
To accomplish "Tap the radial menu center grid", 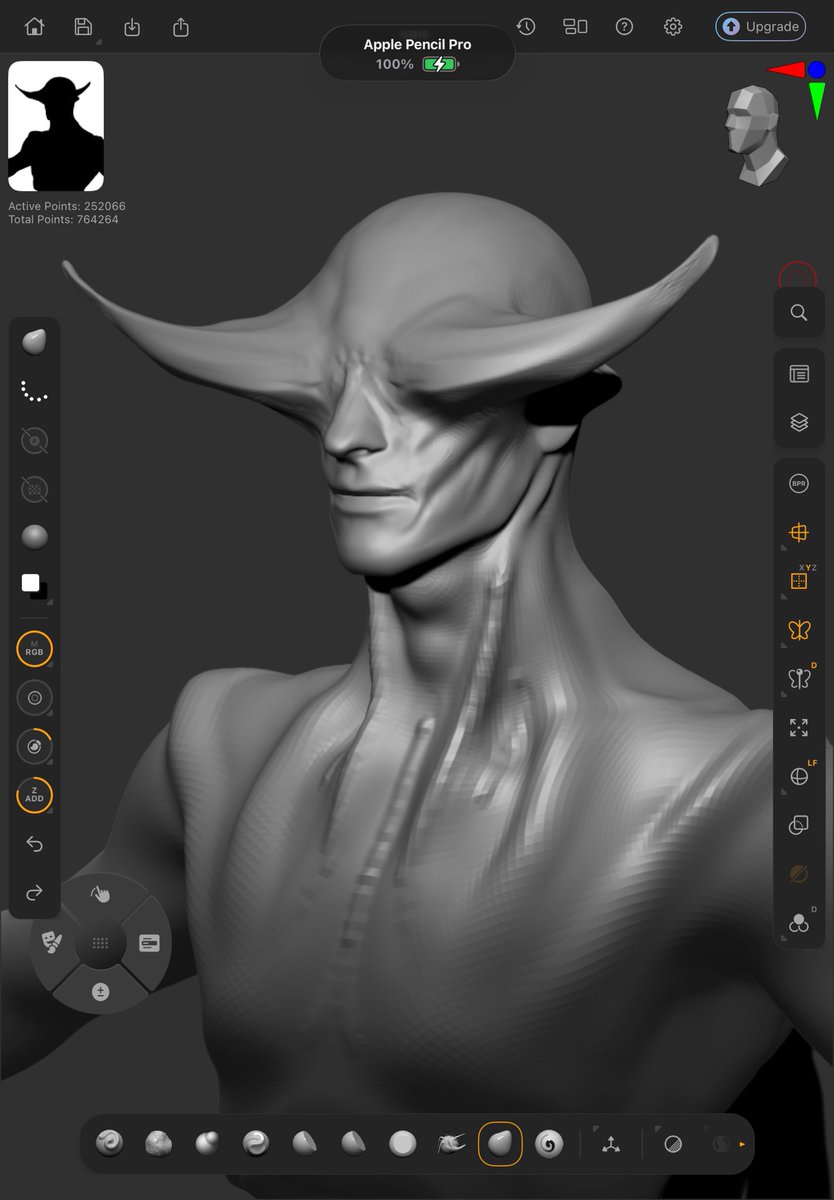I will click(x=100, y=943).
